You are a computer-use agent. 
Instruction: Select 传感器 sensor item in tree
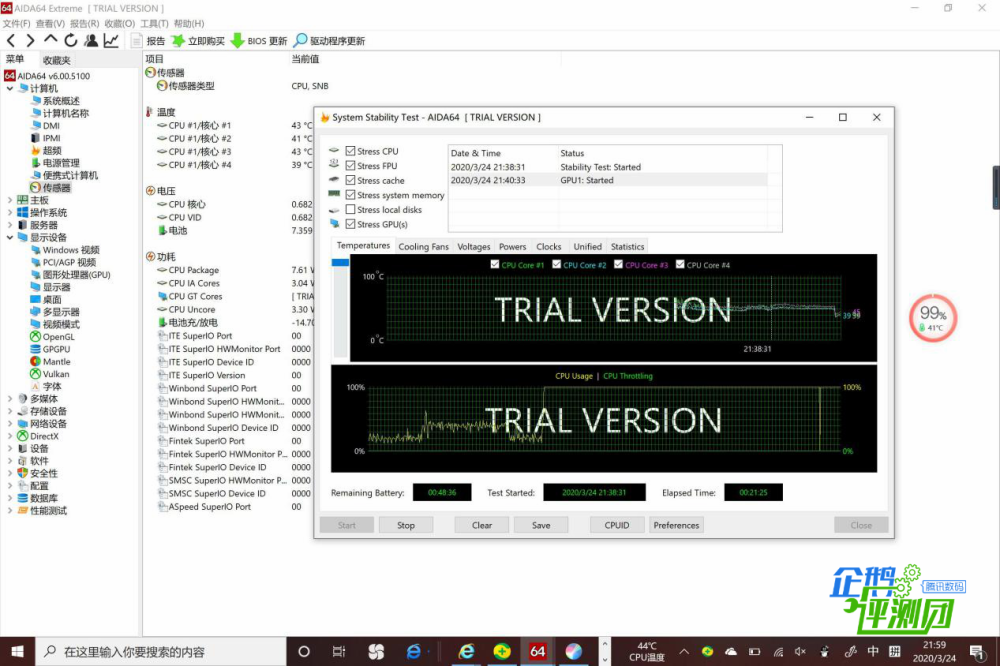[x=51, y=188]
